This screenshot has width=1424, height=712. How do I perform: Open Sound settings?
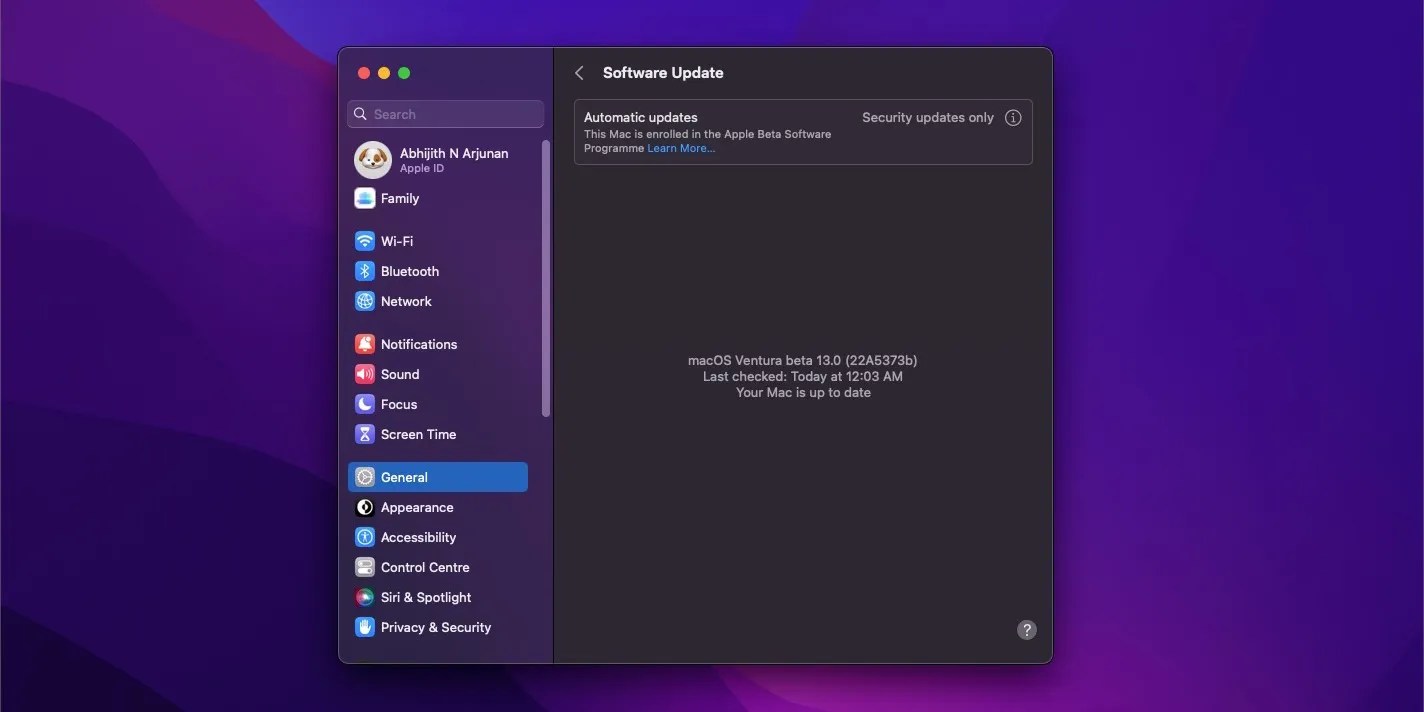398,373
